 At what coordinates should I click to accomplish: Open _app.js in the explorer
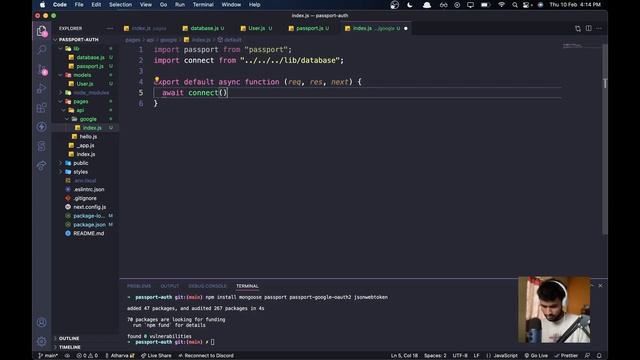coord(85,145)
